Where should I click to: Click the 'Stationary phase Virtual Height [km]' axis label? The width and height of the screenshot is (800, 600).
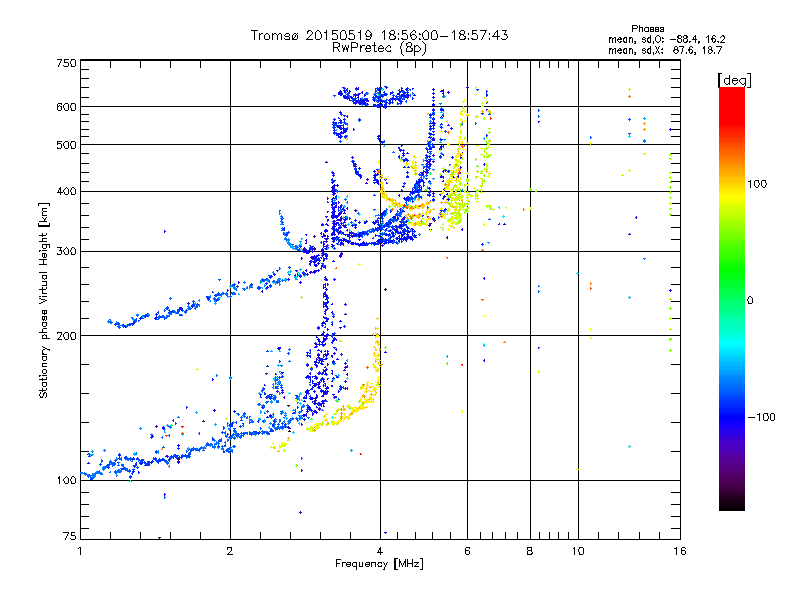click(44, 301)
